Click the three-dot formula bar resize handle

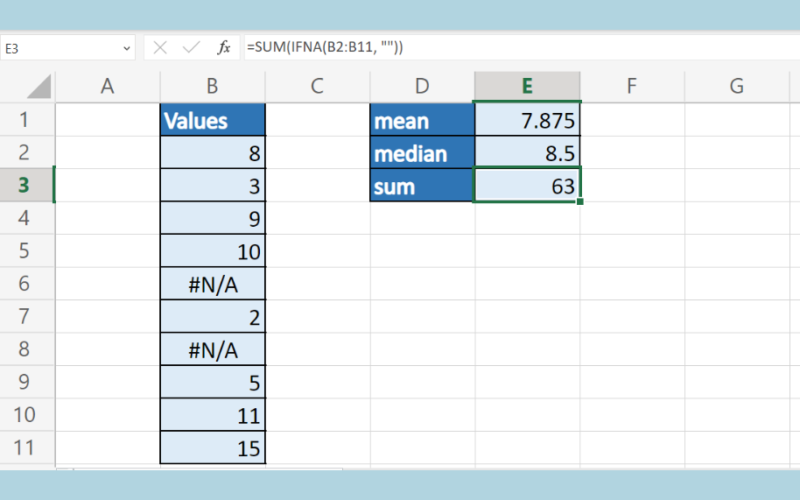(x=143, y=47)
